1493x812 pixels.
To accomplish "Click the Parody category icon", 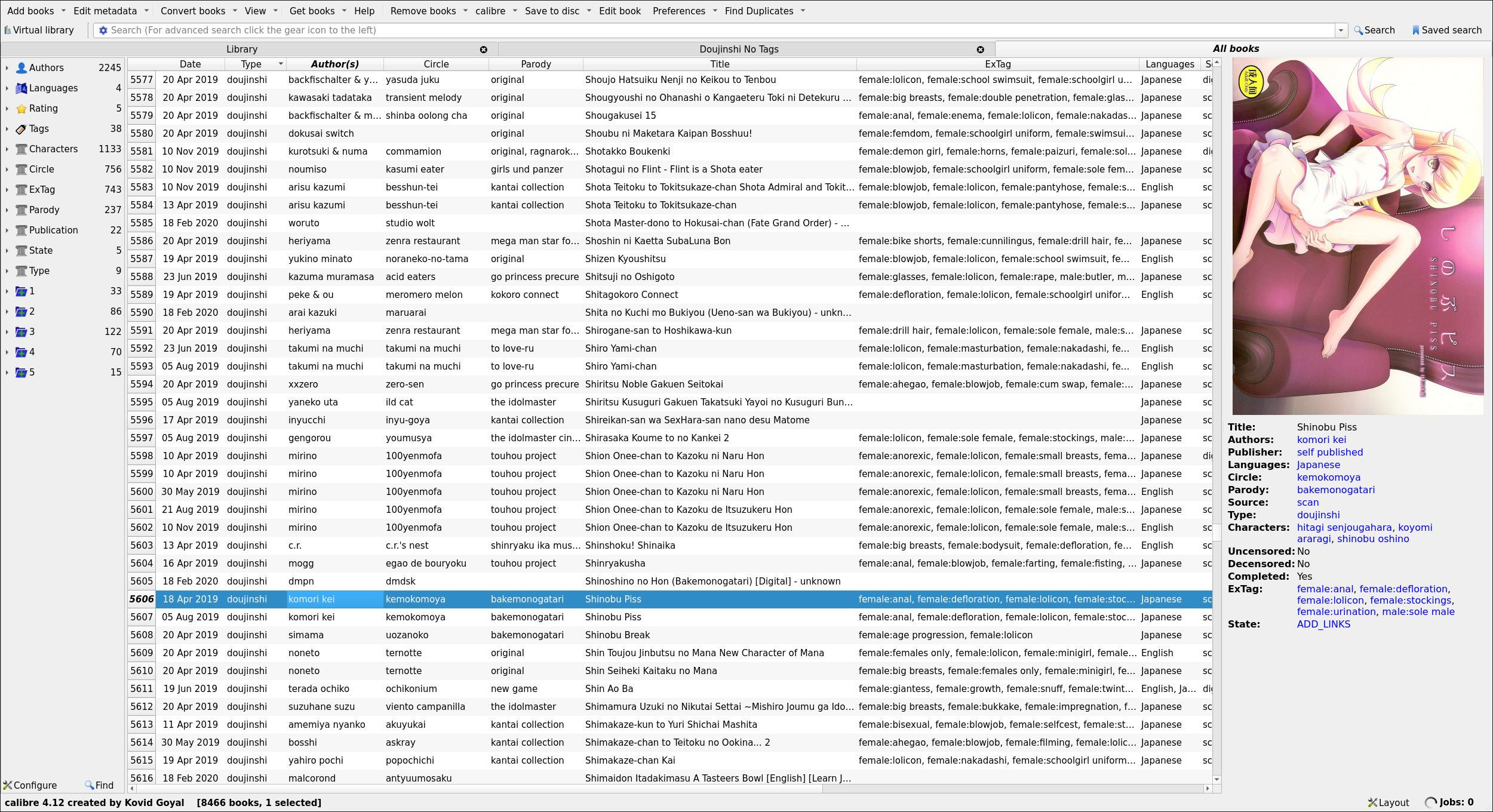I will (21, 210).
